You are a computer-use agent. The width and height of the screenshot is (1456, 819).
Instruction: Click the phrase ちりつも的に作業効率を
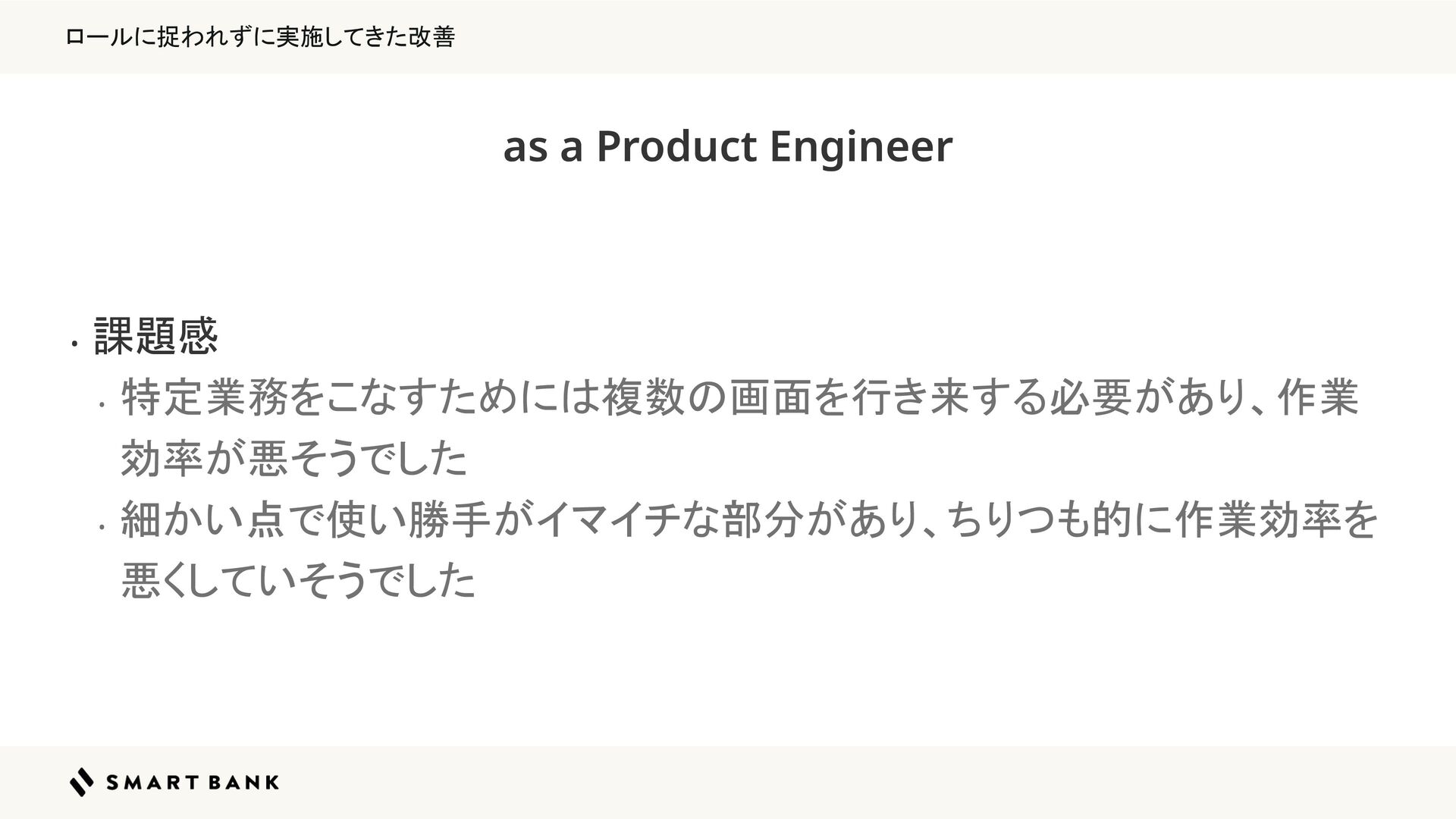click(x=1163, y=520)
